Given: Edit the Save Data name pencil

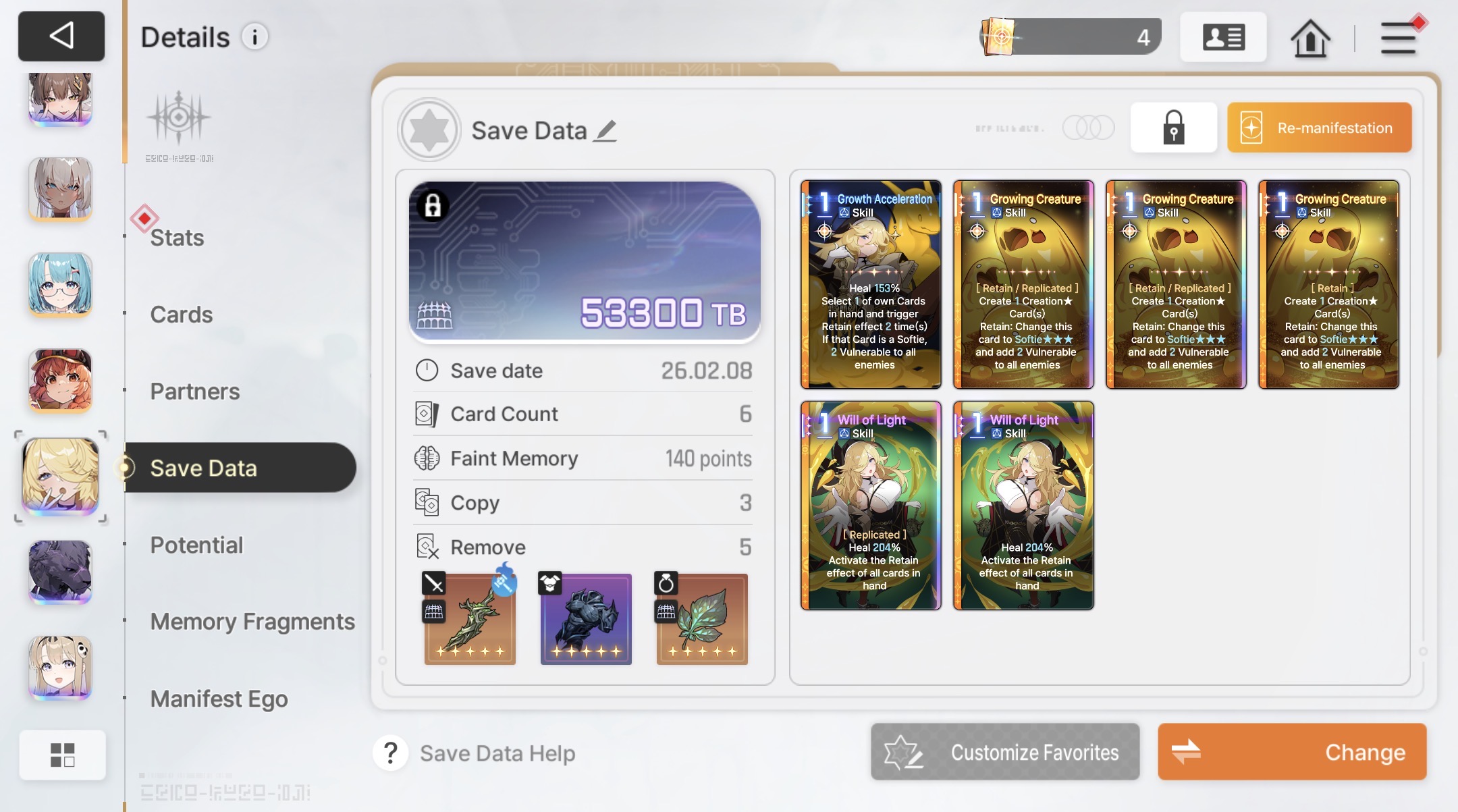Looking at the screenshot, I should pos(605,130).
